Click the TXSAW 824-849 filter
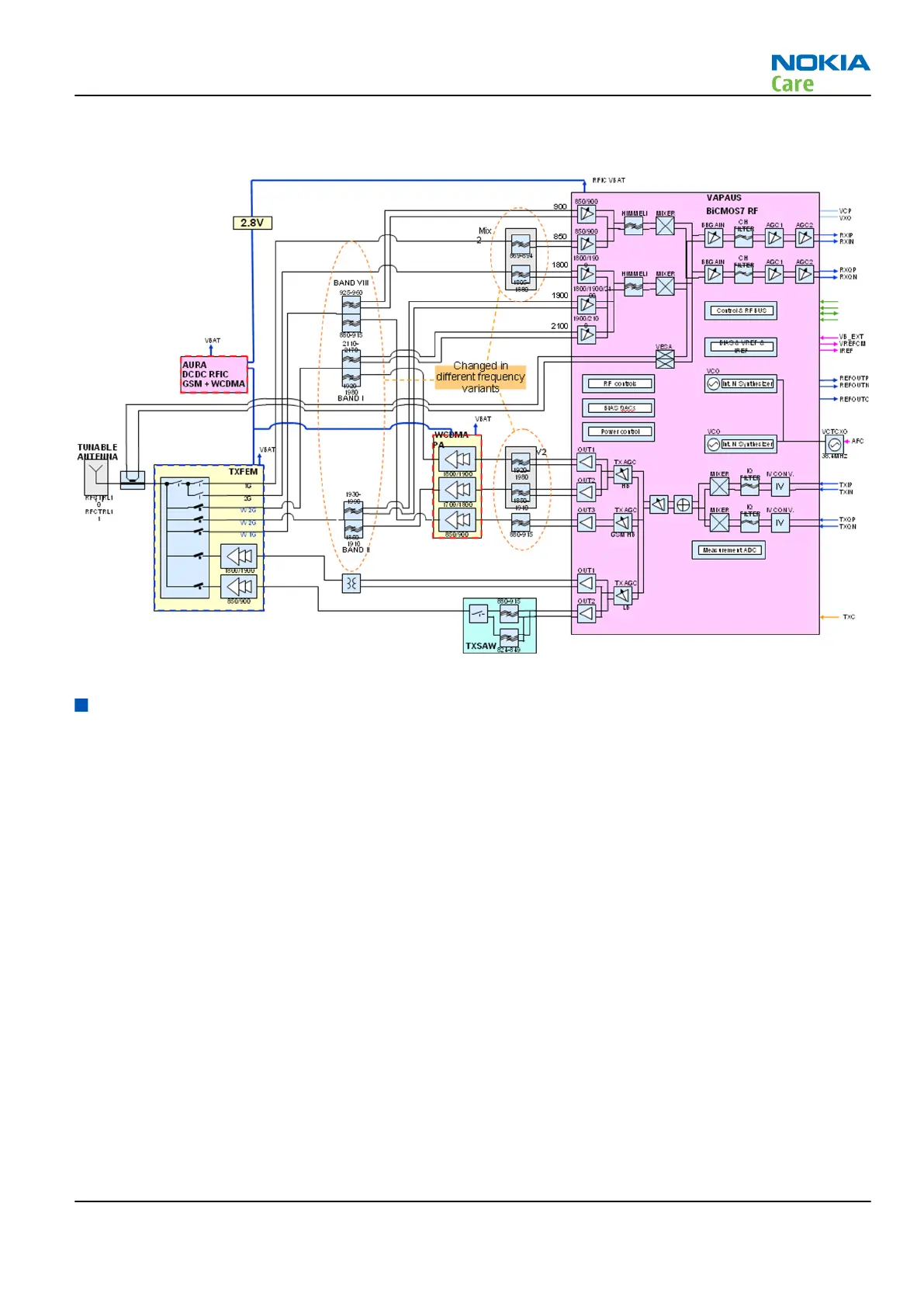Image resolution: width=924 pixels, height=1307 pixels. 509,638
